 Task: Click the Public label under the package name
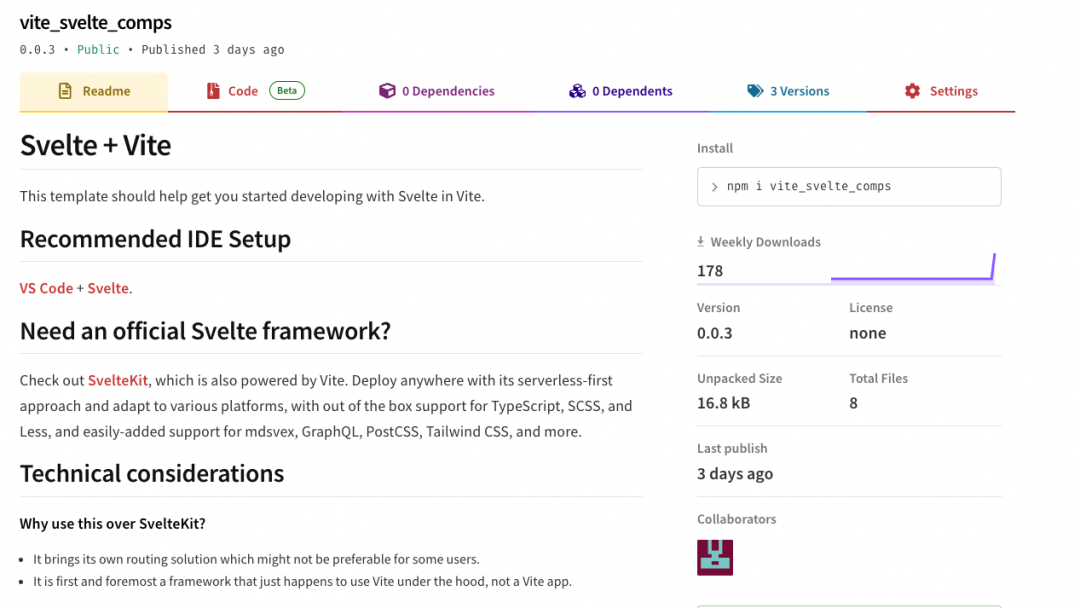(98, 48)
